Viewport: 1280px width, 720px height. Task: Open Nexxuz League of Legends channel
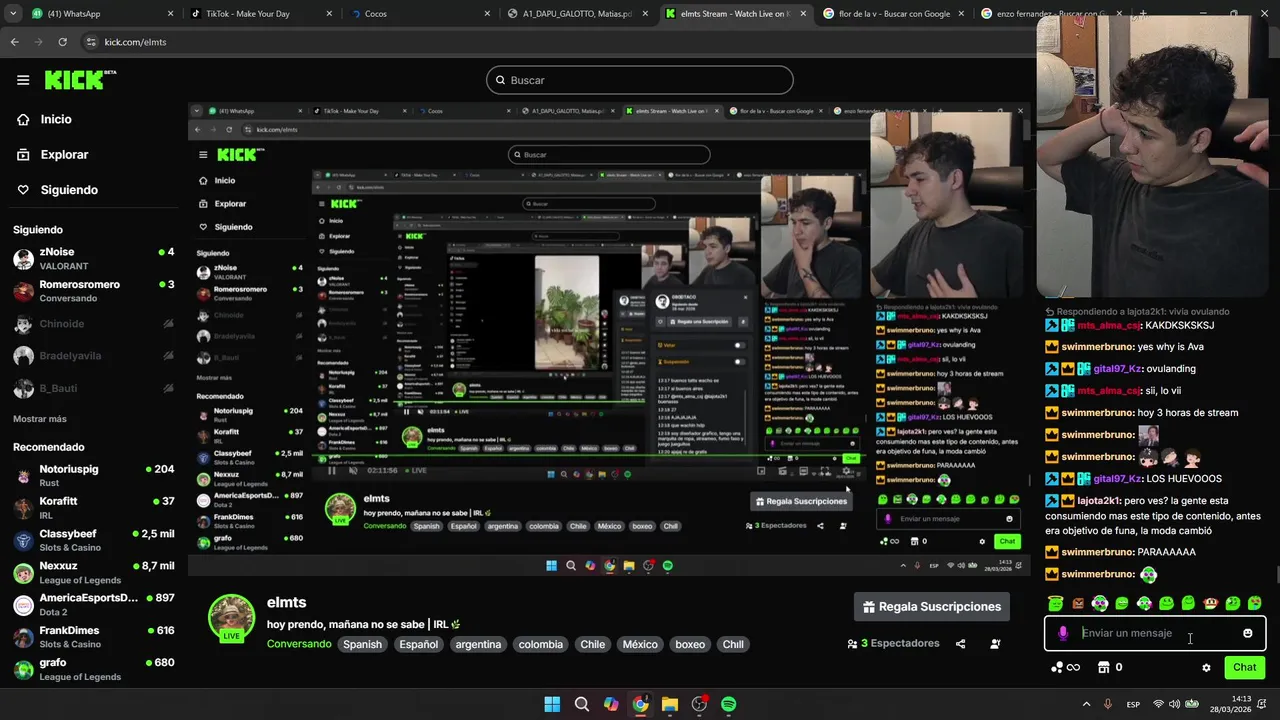[93, 573]
